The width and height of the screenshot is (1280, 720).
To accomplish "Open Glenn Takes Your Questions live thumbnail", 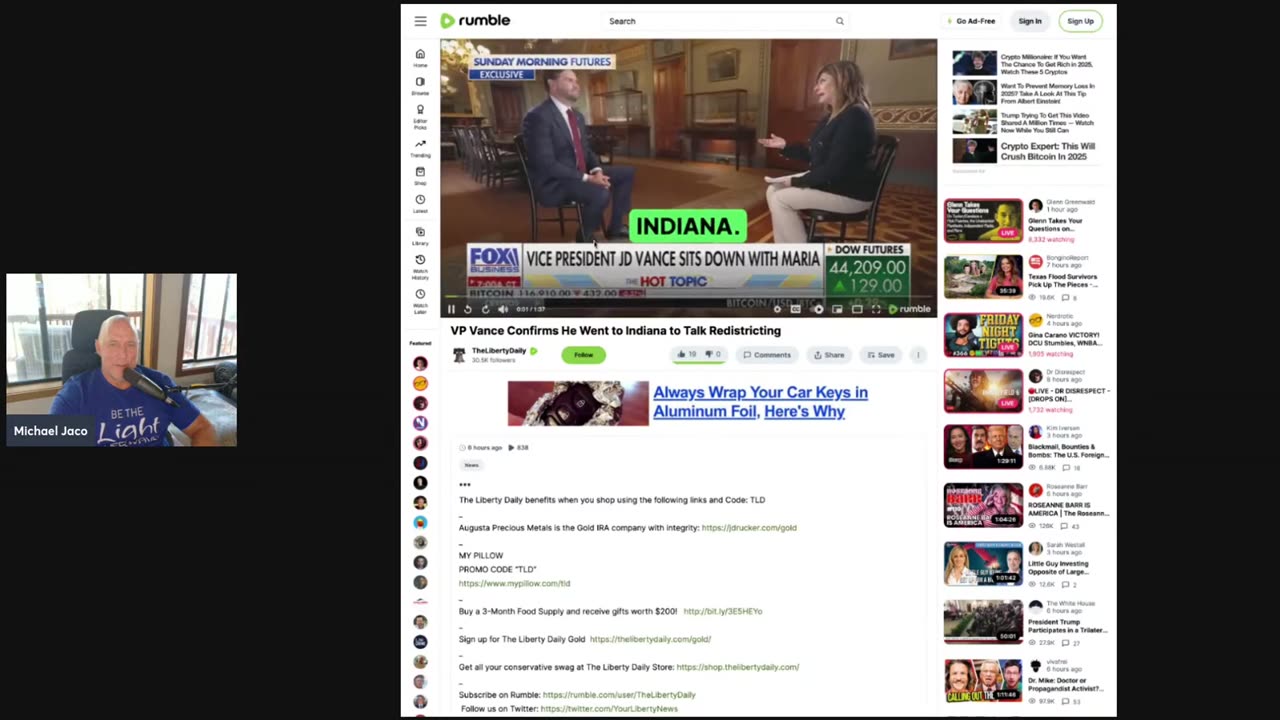I will 983,220.
